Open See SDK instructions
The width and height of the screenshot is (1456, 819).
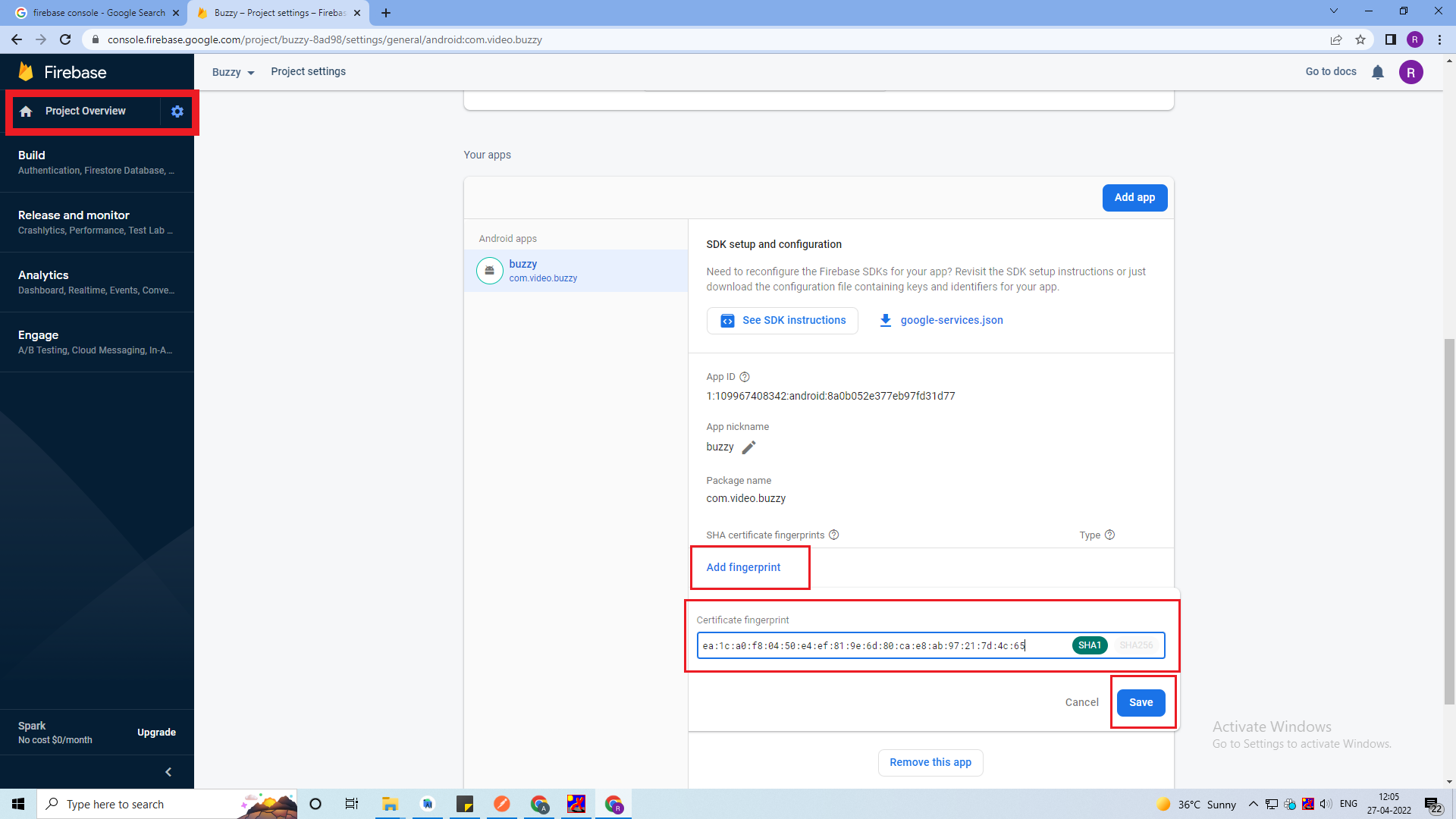(x=782, y=321)
